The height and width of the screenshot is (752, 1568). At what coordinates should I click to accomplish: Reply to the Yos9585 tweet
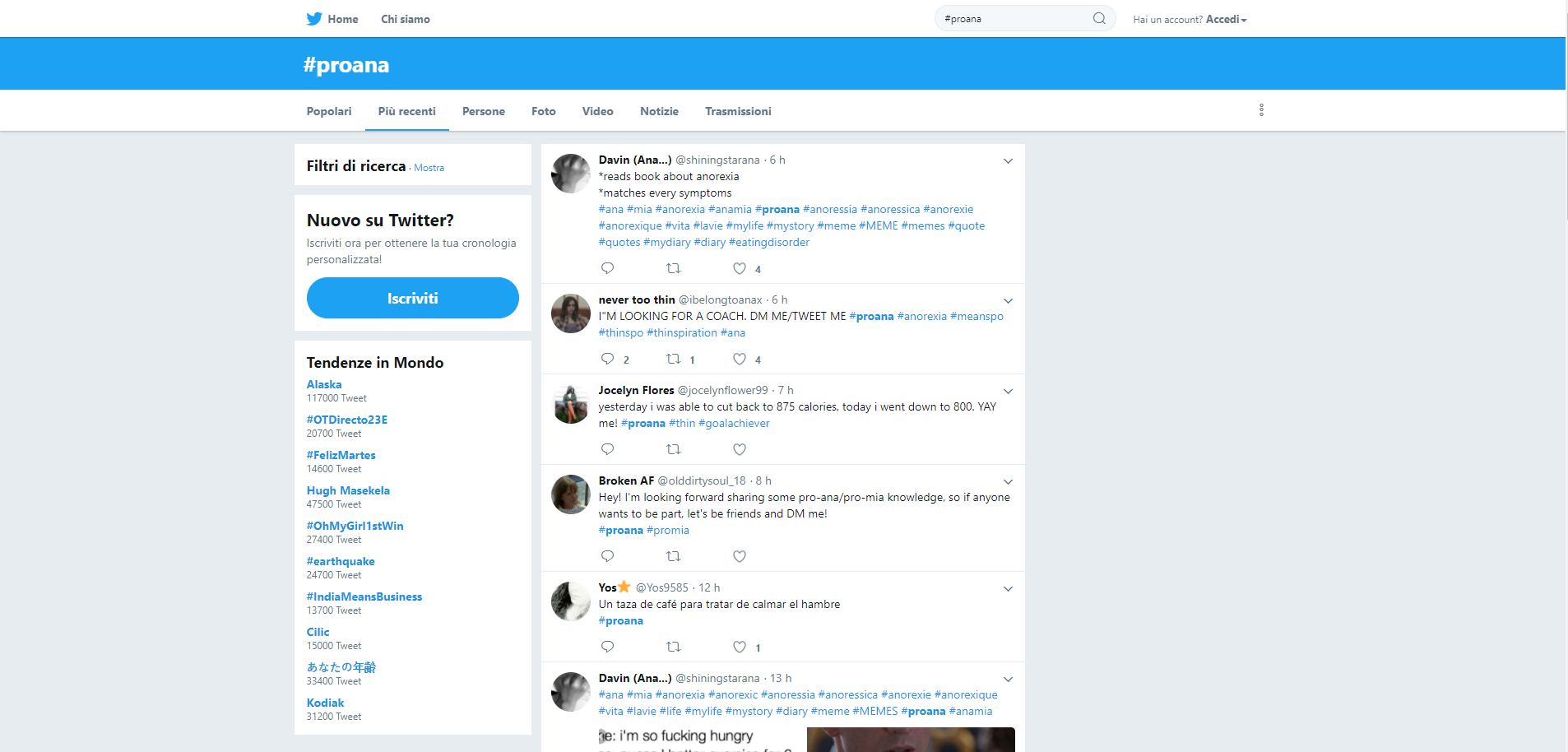[608, 647]
